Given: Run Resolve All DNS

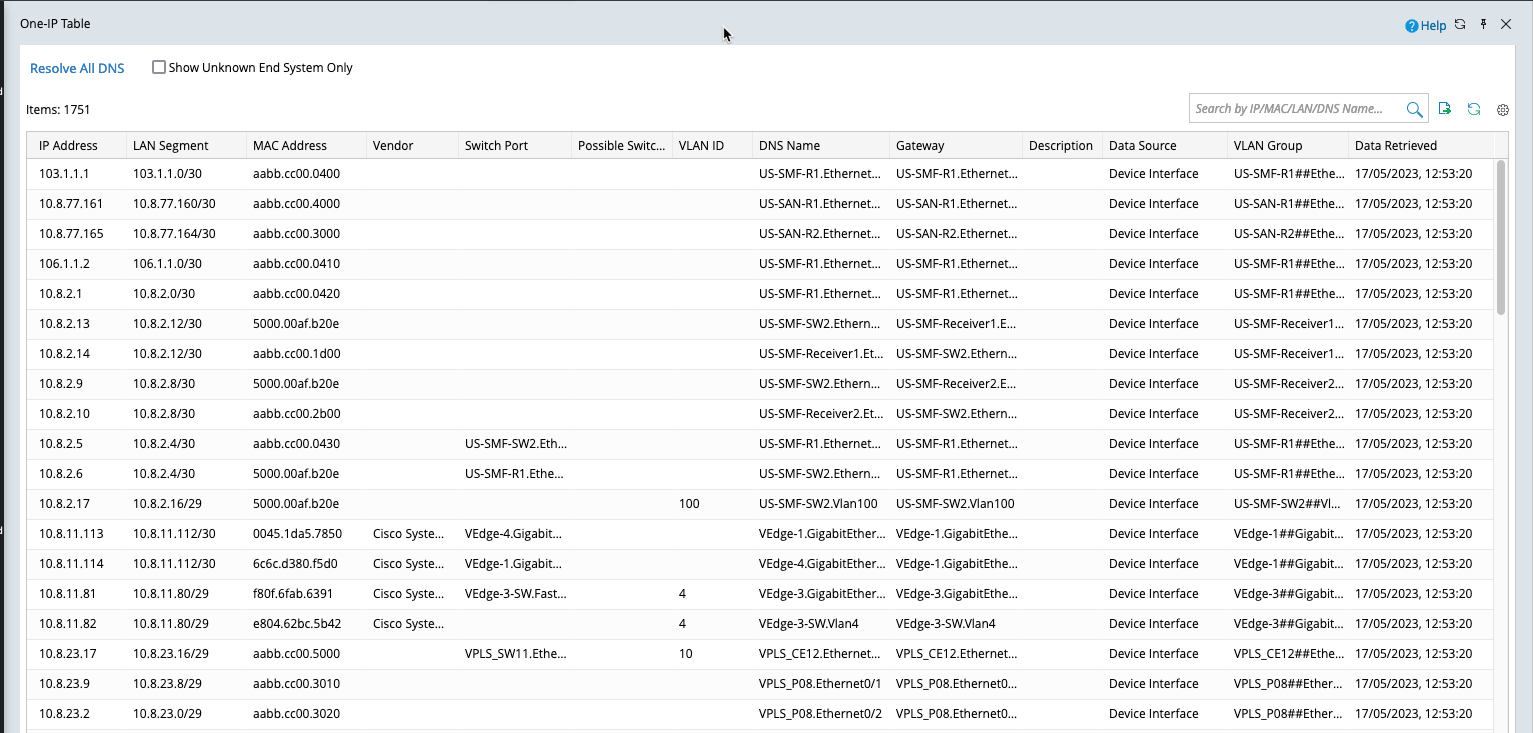Looking at the screenshot, I should 77,68.
